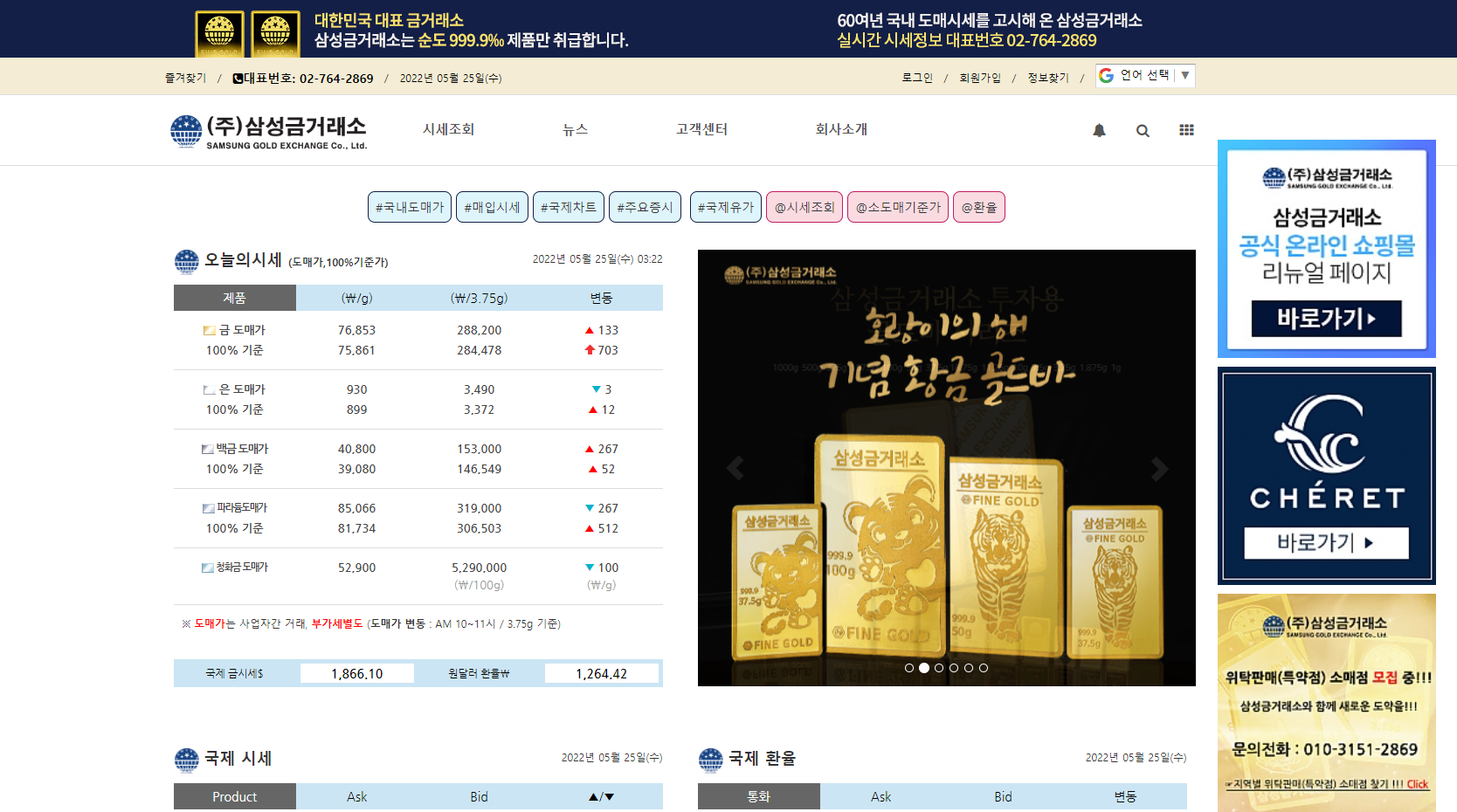
Task: Click the 통화 column header in 국제 환율
Action: click(x=759, y=796)
